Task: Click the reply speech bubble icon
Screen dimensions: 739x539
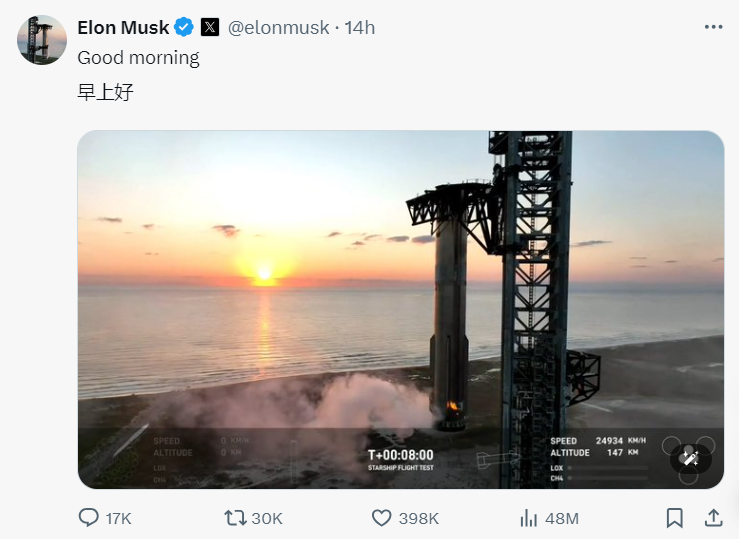Action: pos(89,518)
